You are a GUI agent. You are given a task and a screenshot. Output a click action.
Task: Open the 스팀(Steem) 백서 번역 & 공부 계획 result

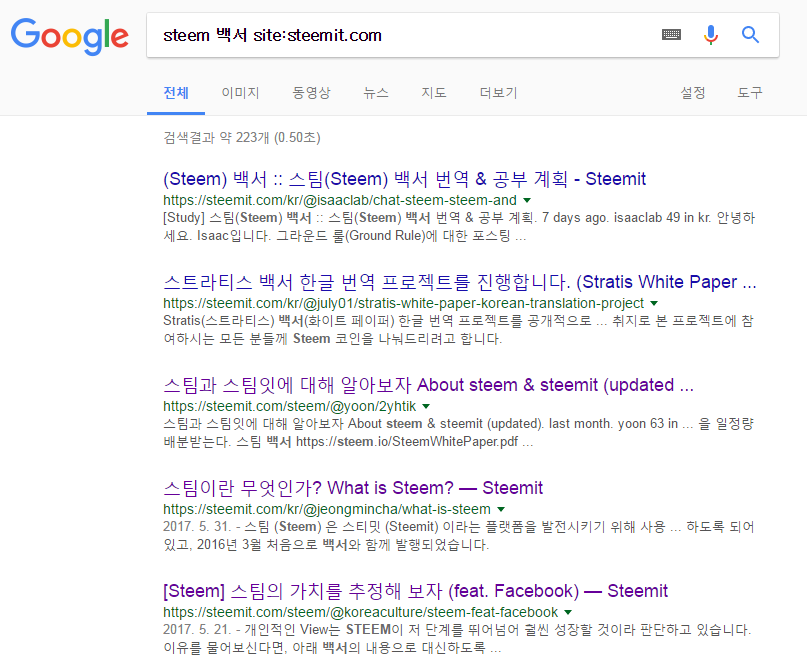(404, 179)
